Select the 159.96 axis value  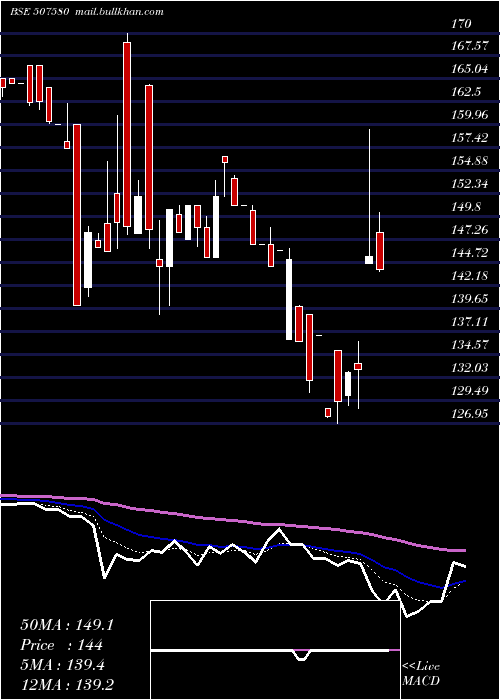(470, 115)
